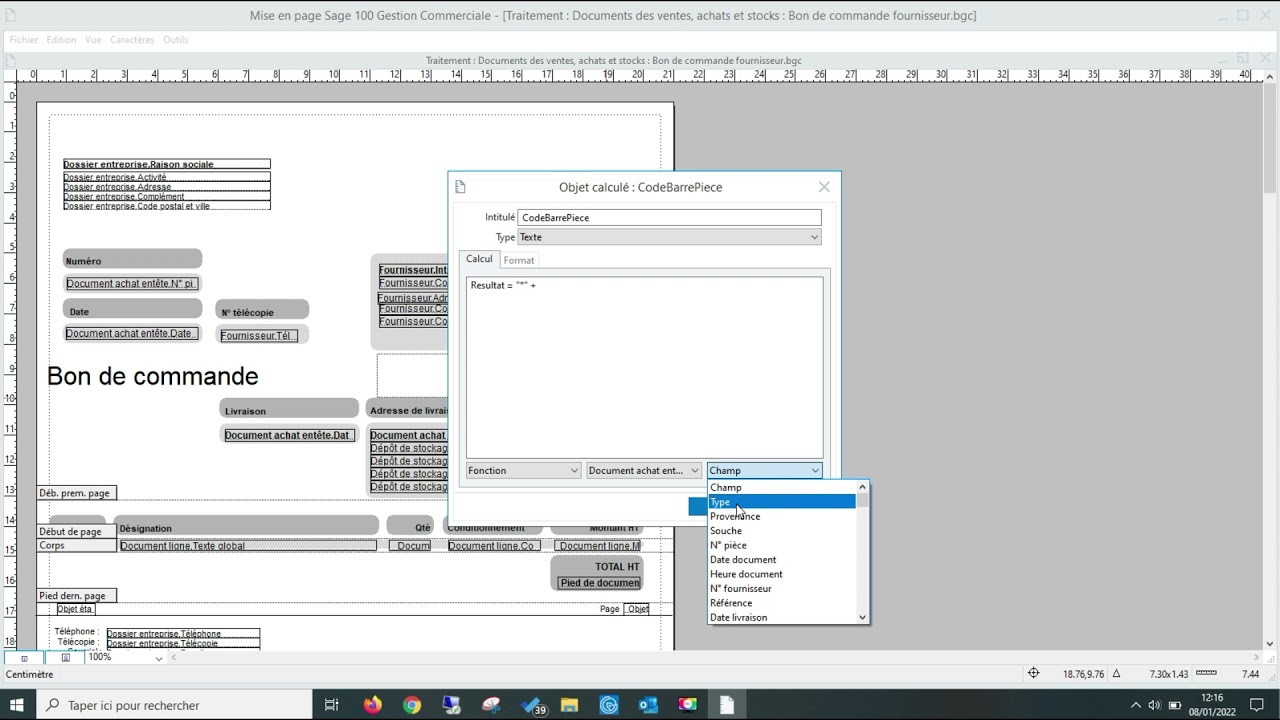Click the TOTAL HT label
This screenshot has height=720, width=1280.
click(617, 566)
